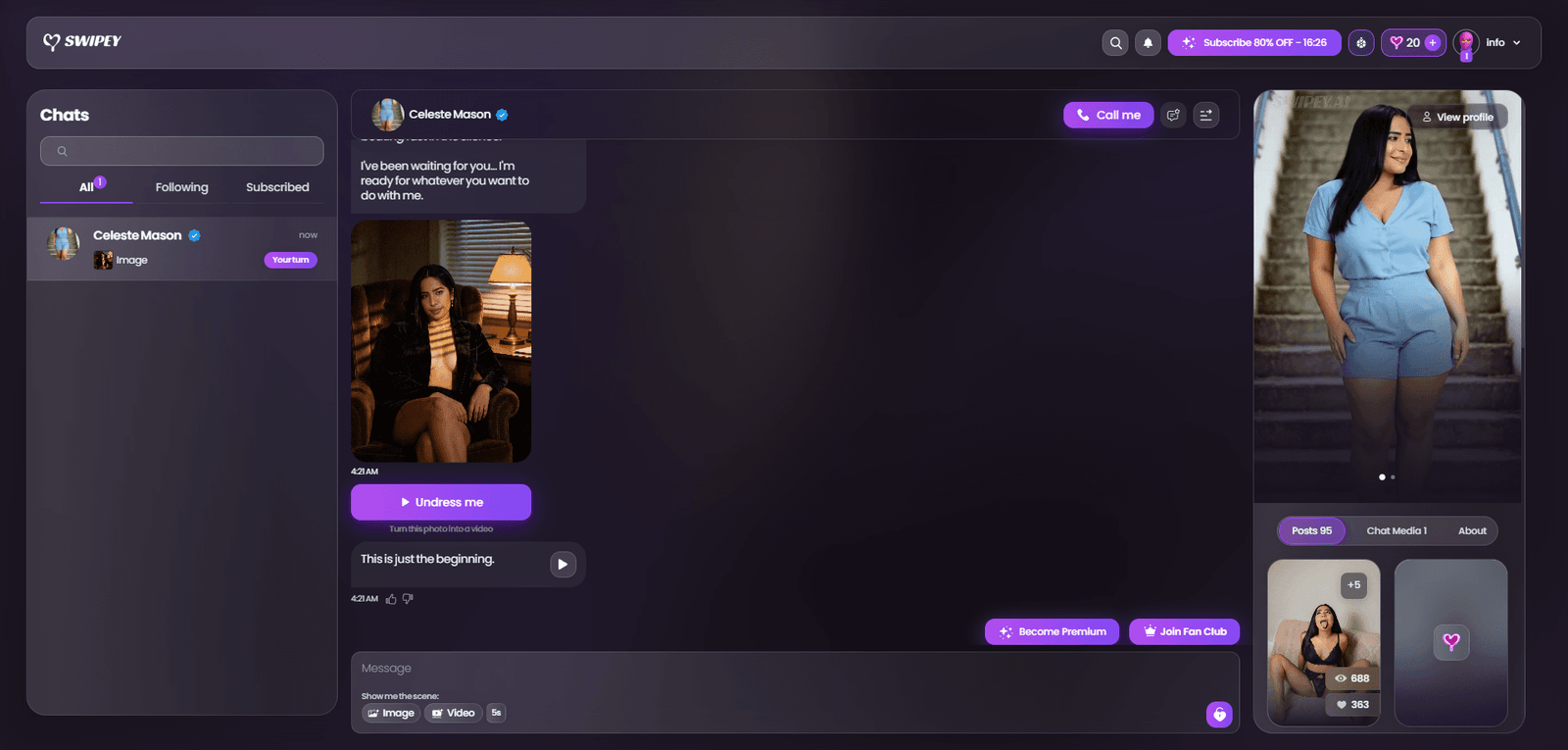1568x750 pixels.
Task: Click the new chat icon beside Call me
Action: pos(1173,115)
